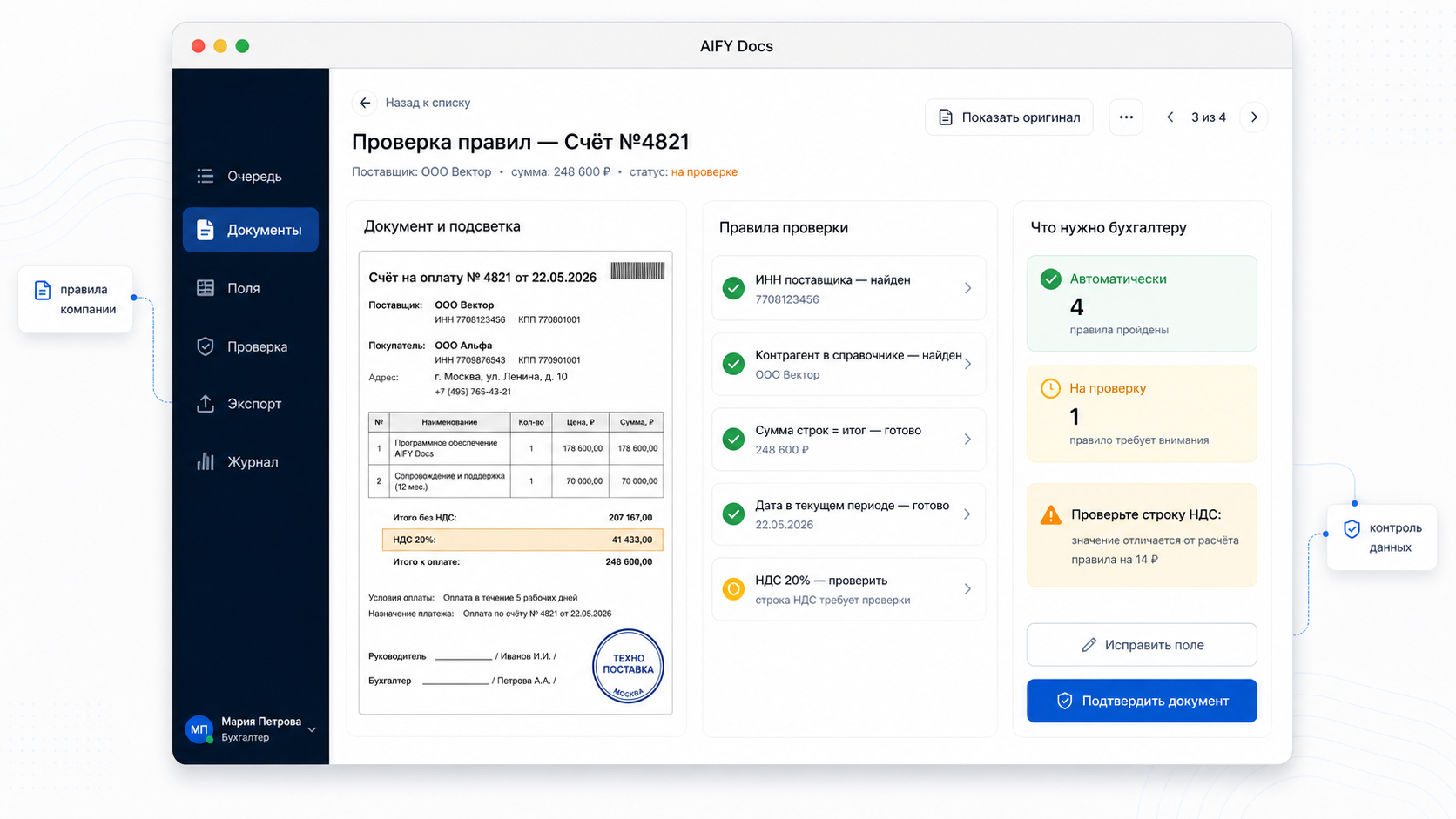Viewport: 1456px width, 819px height.
Task: Click the контроль данных floating label
Action: pyautogui.click(x=1382, y=538)
